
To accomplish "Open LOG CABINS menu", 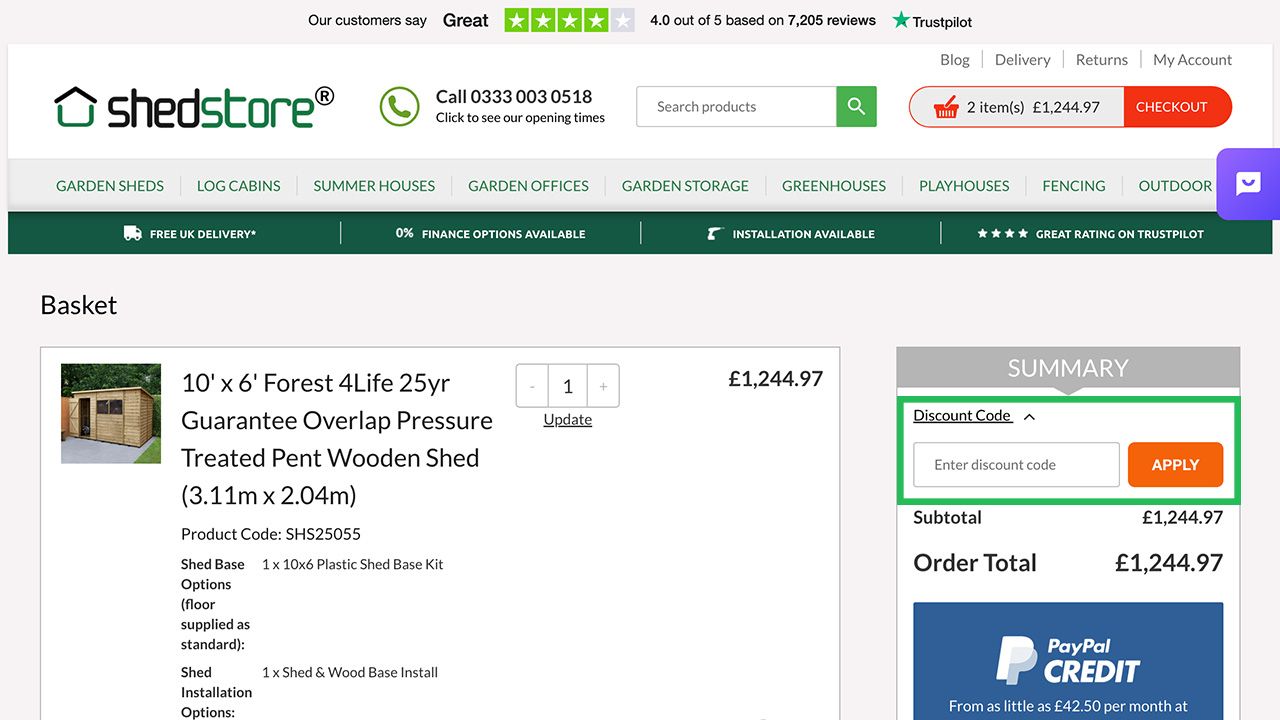I will pos(239,186).
